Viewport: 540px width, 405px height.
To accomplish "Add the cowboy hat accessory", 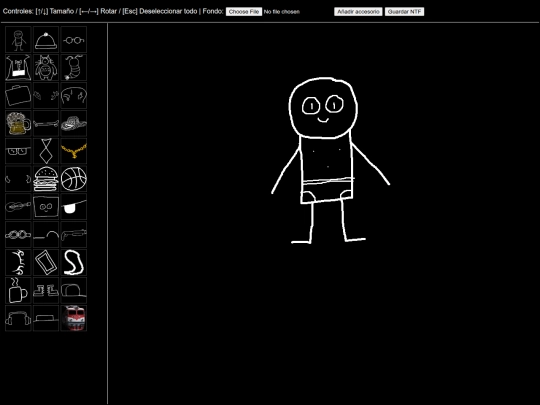I will coord(74,123).
